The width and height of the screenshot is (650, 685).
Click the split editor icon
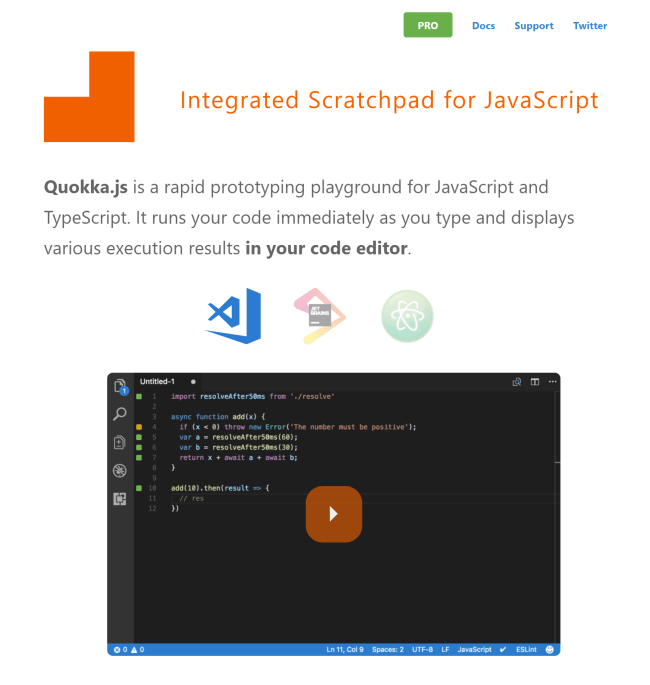[x=535, y=381]
